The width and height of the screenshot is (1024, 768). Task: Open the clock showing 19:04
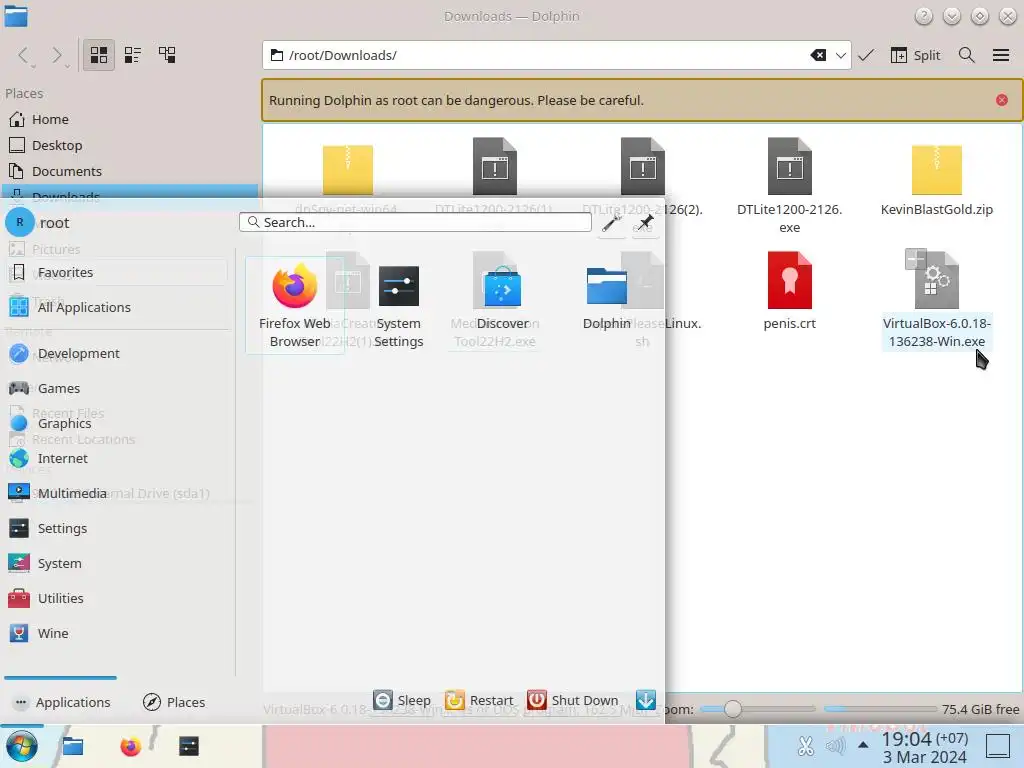click(x=925, y=747)
